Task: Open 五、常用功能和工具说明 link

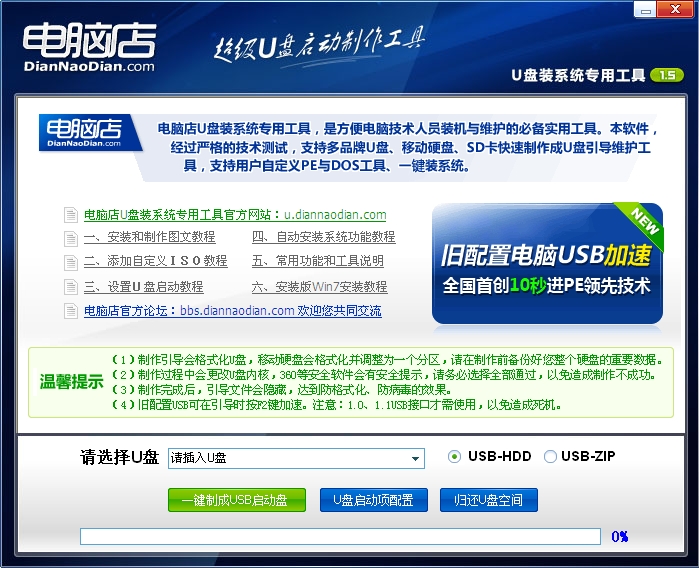Action: coord(318,261)
